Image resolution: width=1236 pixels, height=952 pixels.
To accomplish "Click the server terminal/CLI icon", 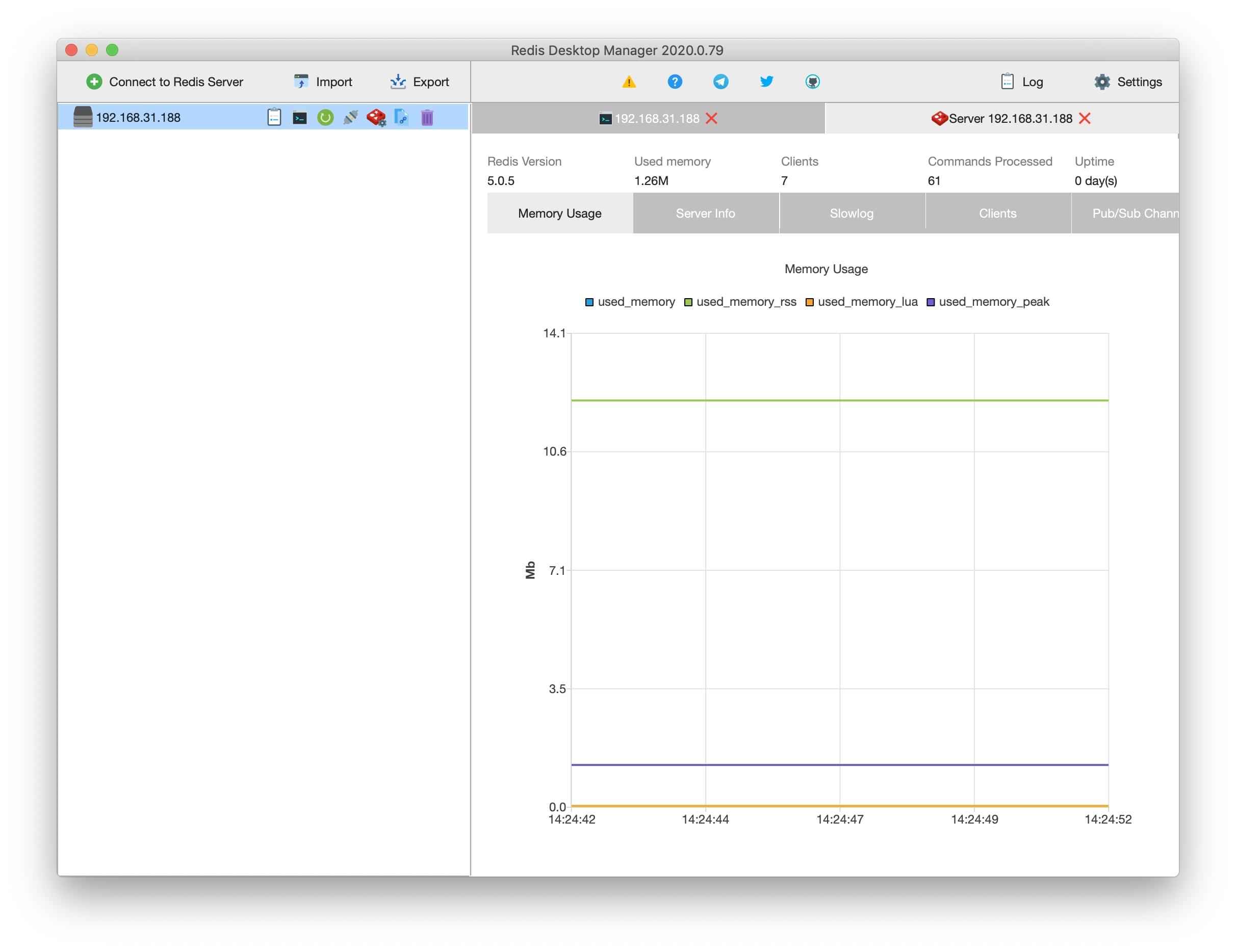I will [300, 117].
